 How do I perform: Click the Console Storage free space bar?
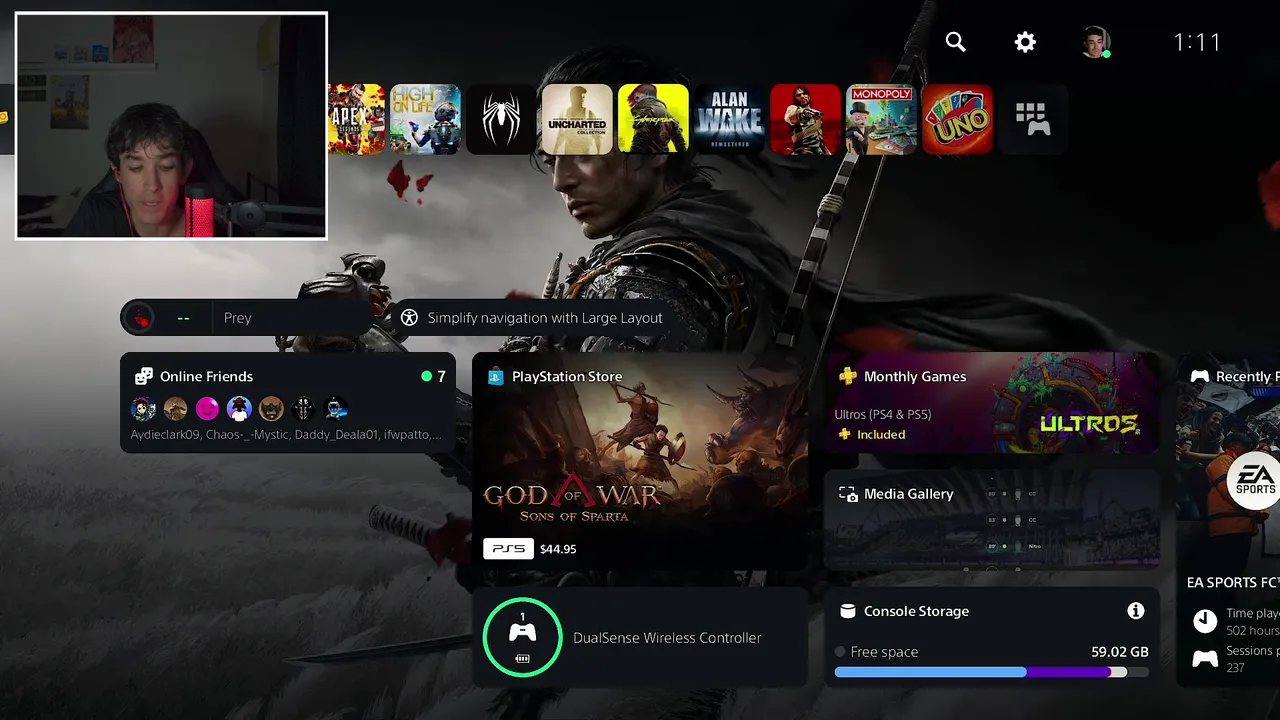(991, 672)
